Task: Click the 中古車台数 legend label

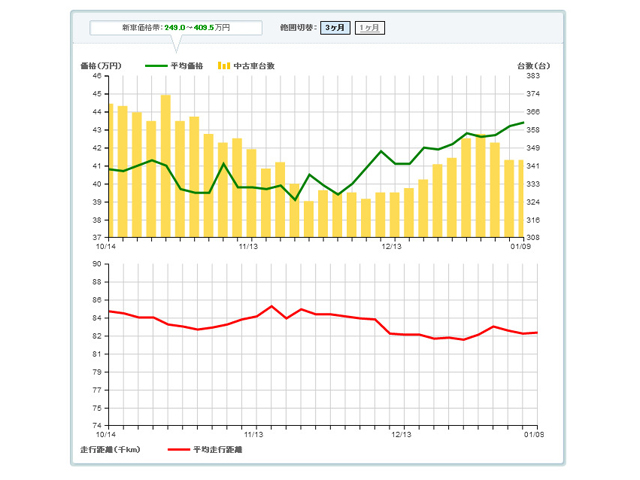Action: pos(254,65)
